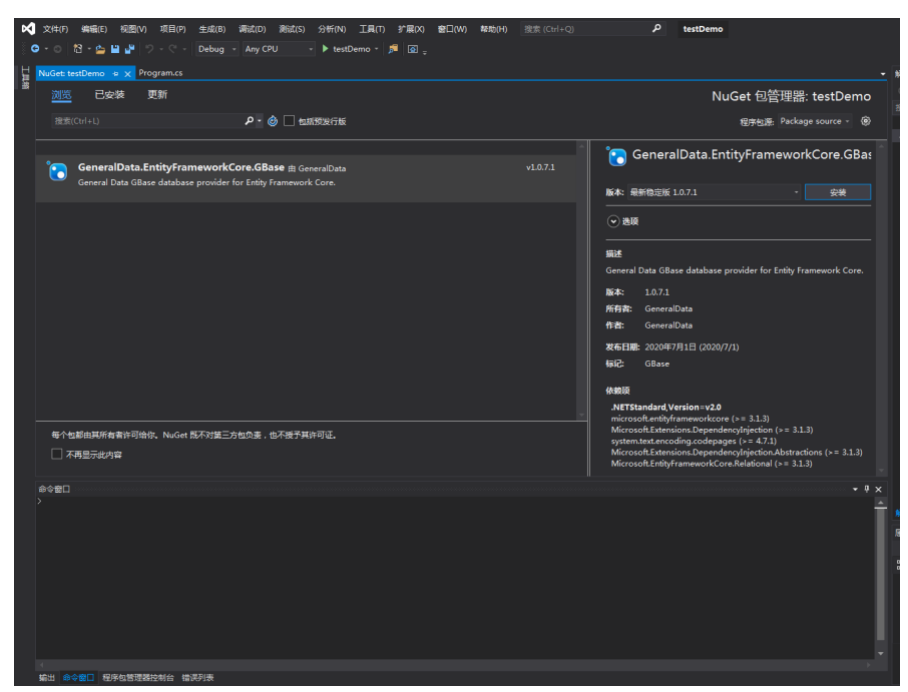Open the 生成(B) menu

coord(212,29)
